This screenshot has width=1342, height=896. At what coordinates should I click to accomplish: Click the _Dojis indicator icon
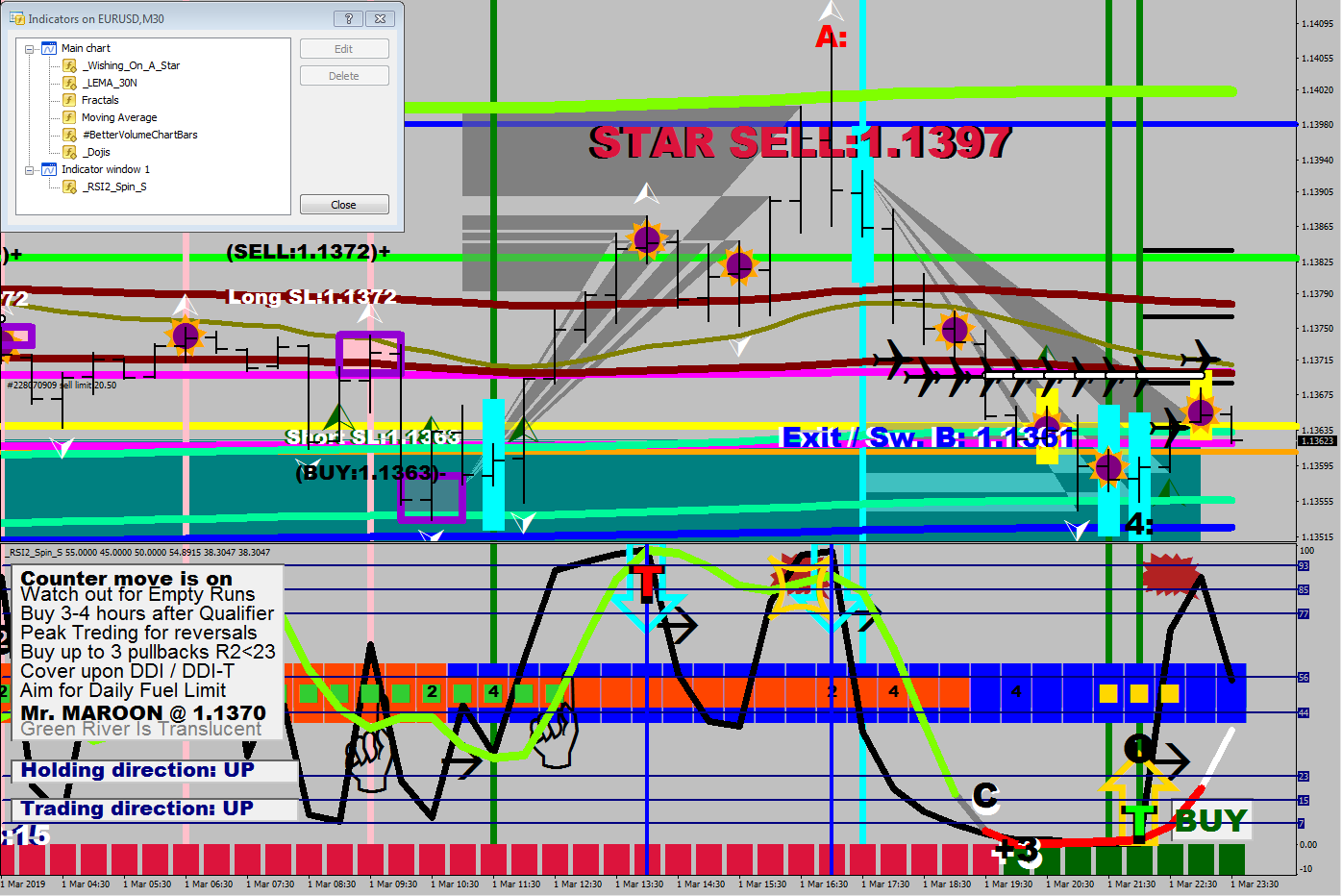coord(69,152)
